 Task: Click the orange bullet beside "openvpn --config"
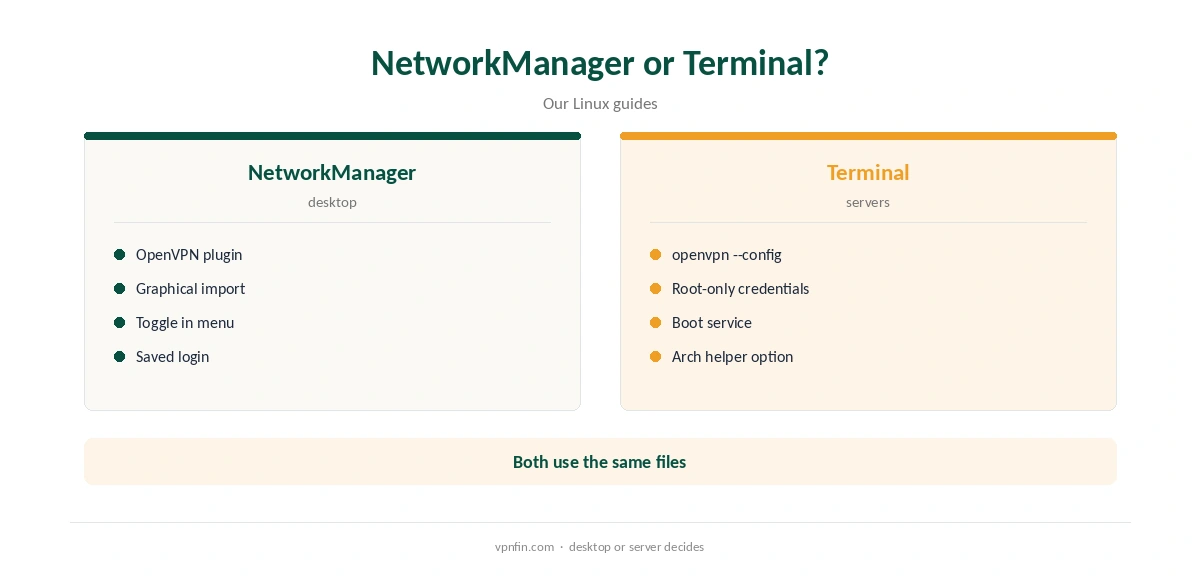(x=656, y=254)
